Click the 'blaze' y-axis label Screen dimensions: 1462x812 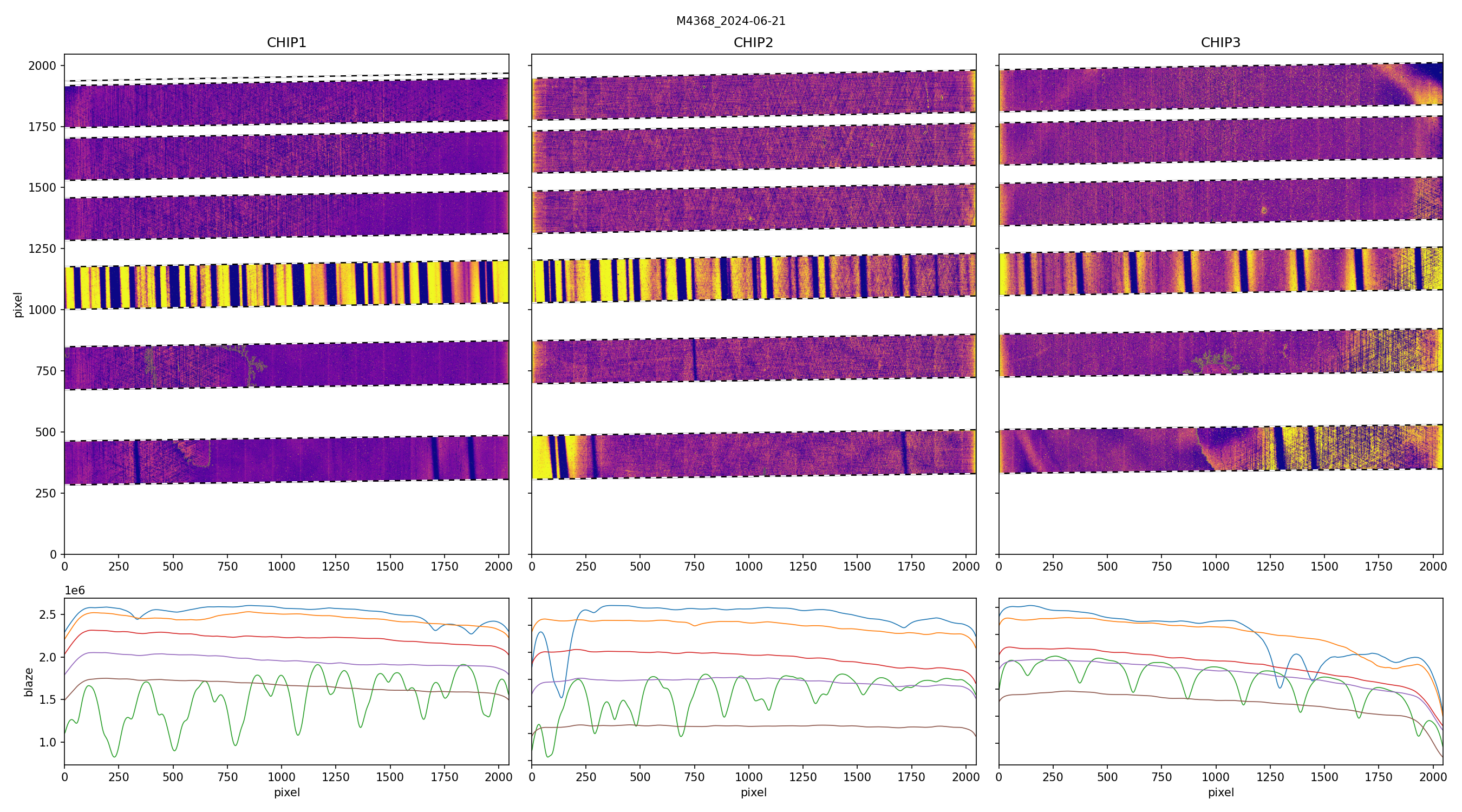tap(28, 682)
